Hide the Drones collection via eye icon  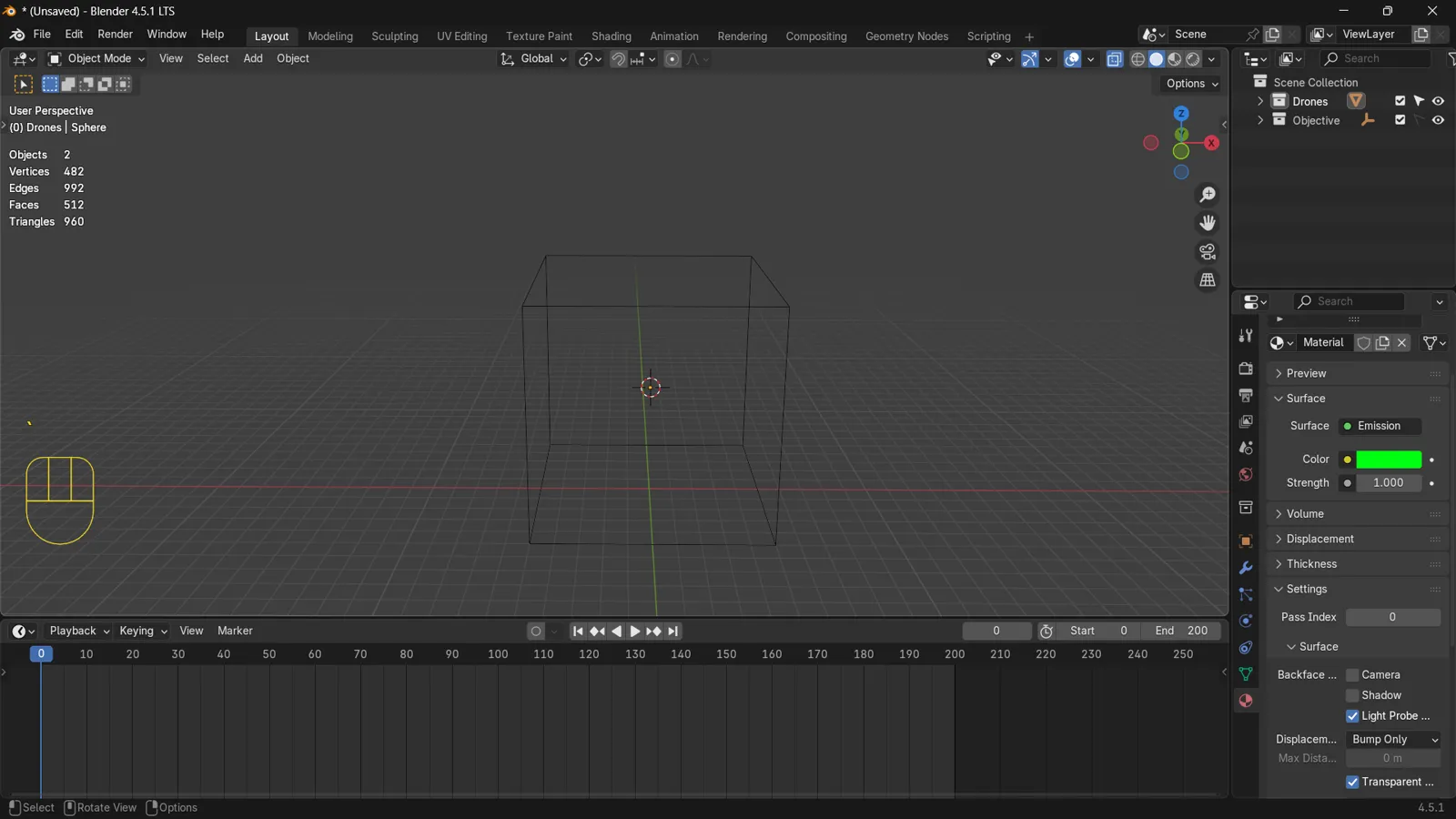coord(1438,101)
